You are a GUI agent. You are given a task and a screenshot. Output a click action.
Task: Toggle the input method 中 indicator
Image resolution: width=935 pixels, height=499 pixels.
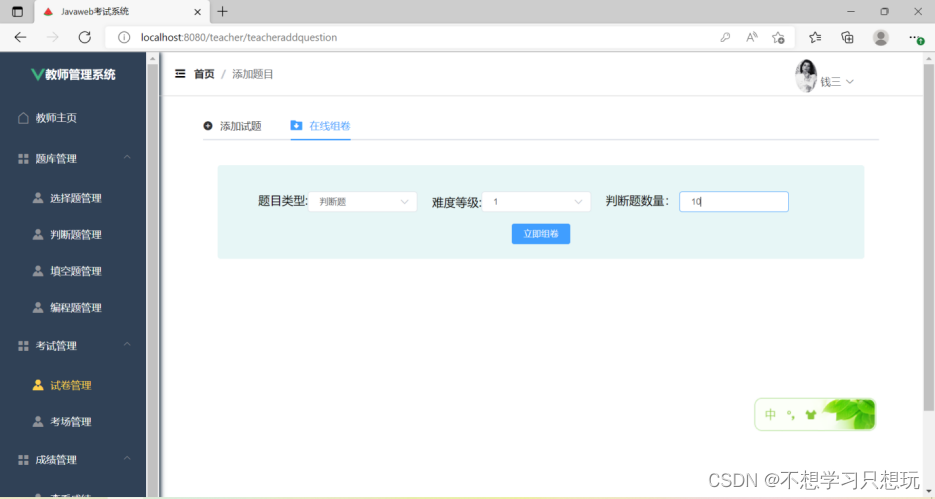[x=770, y=414]
